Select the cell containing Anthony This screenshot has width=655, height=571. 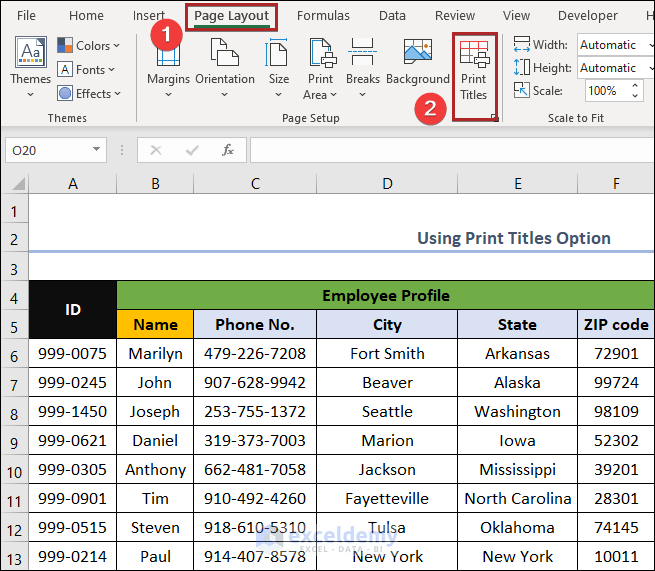(x=155, y=469)
